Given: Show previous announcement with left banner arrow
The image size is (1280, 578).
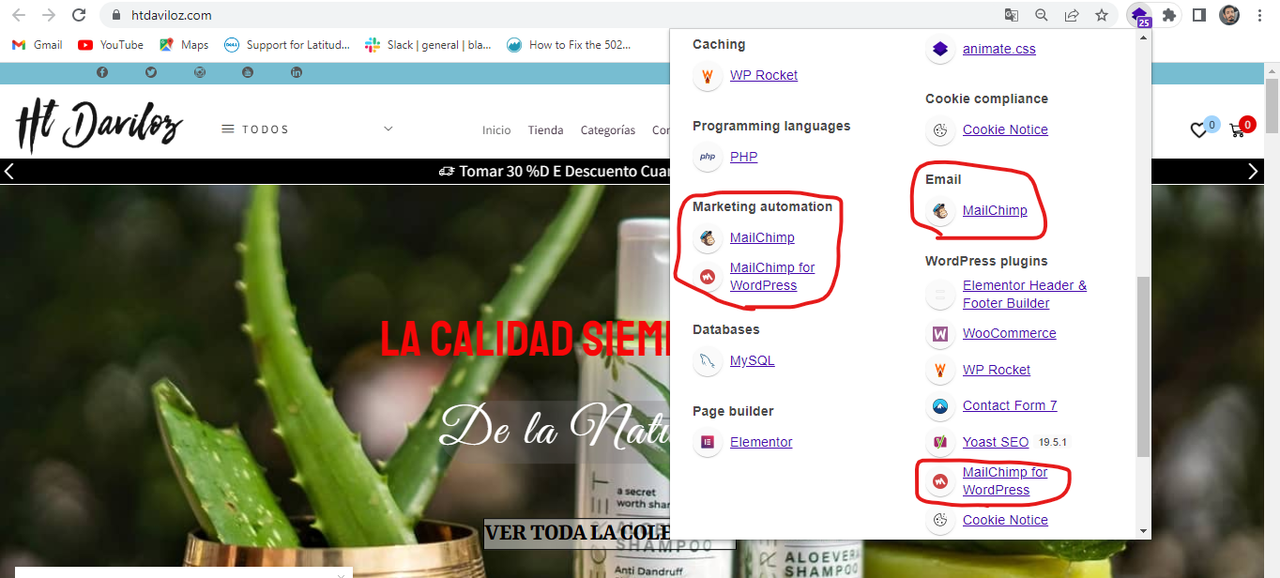Looking at the screenshot, I should (x=9, y=171).
